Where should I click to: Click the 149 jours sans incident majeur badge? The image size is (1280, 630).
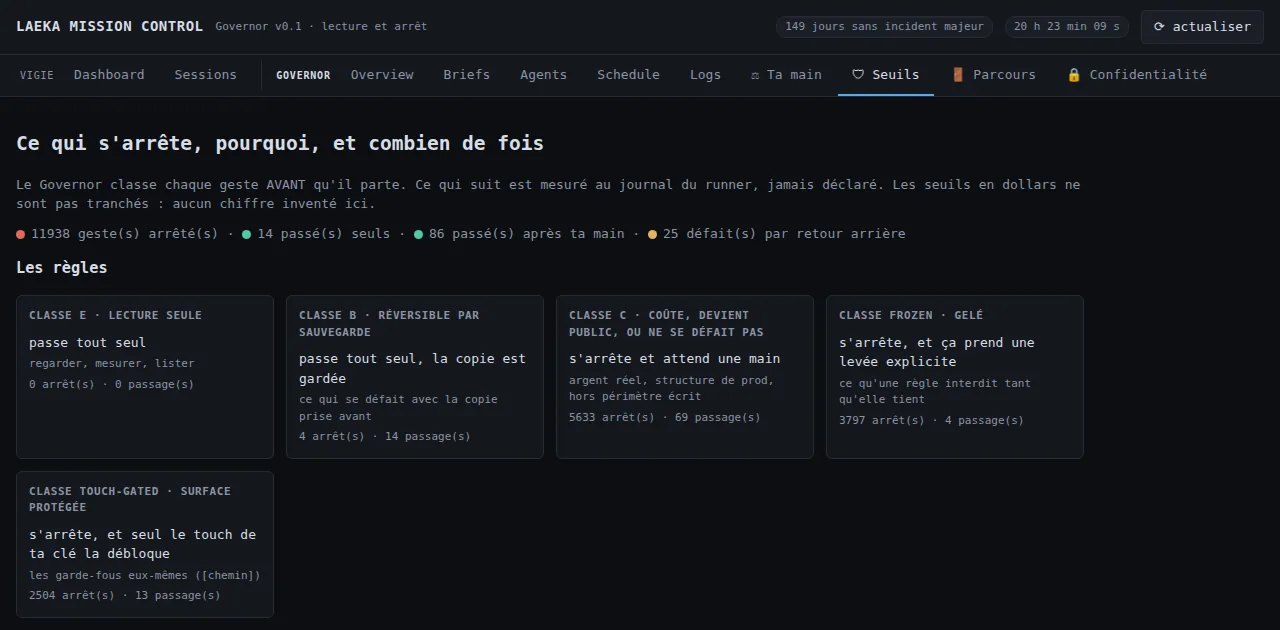885,27
